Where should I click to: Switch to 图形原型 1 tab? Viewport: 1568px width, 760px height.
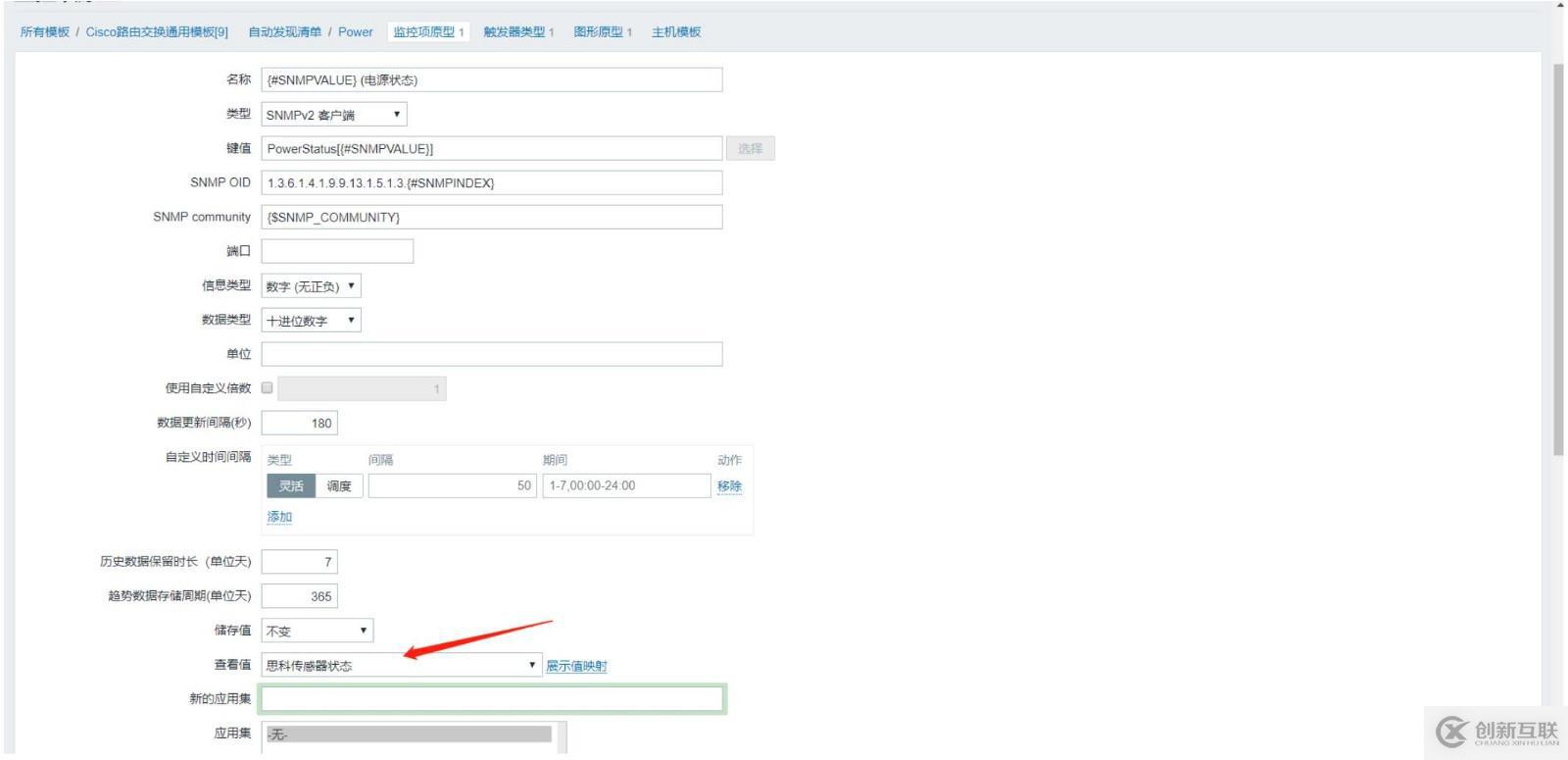click(603, 32)
